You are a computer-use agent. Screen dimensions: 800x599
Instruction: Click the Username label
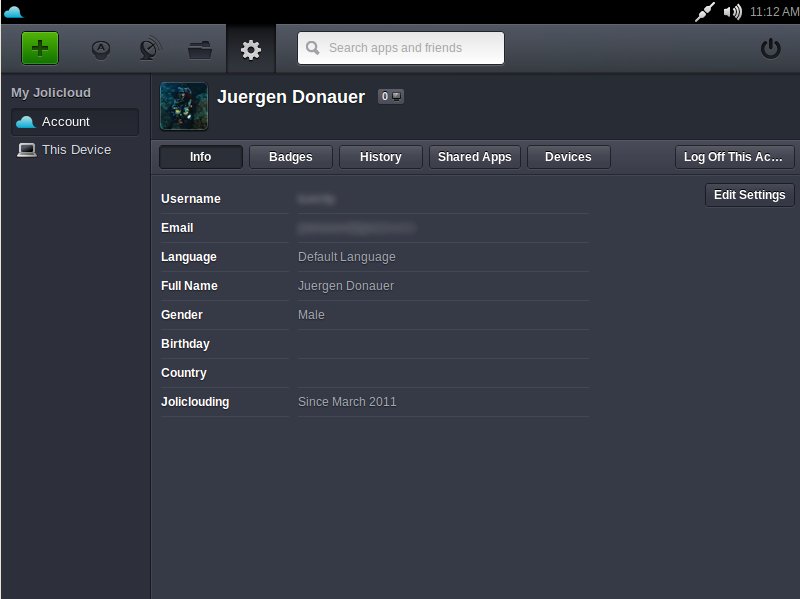pos(191,199)
